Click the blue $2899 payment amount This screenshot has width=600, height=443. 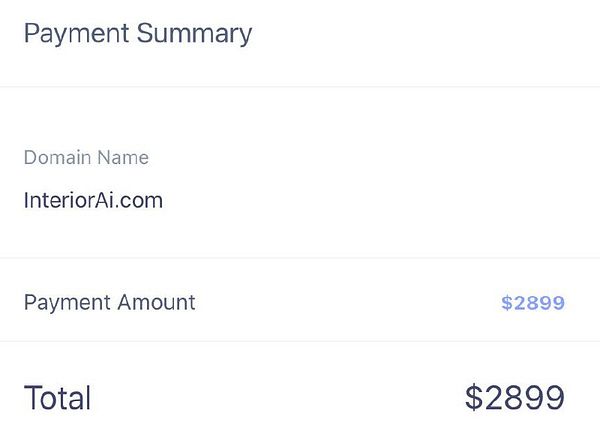pos(533,303)
